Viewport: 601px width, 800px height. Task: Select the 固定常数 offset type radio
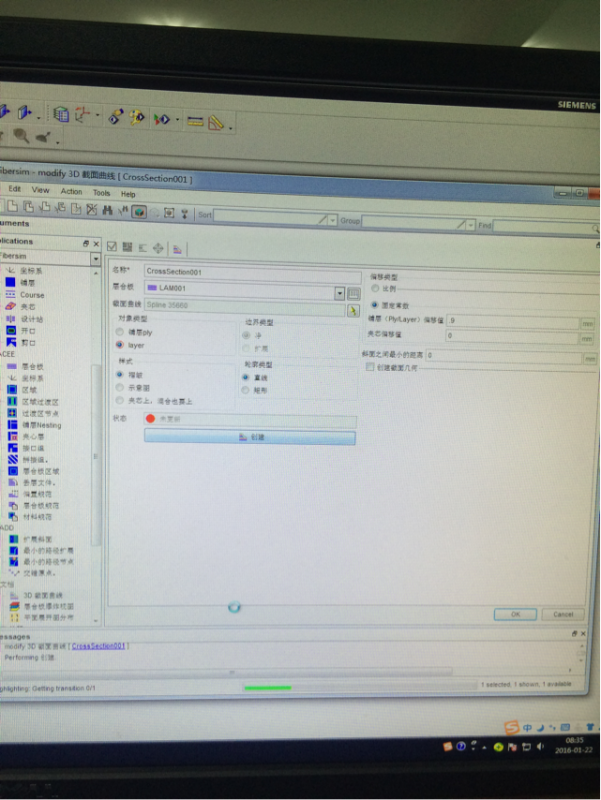pyautogui.click(x=374, y=305)
